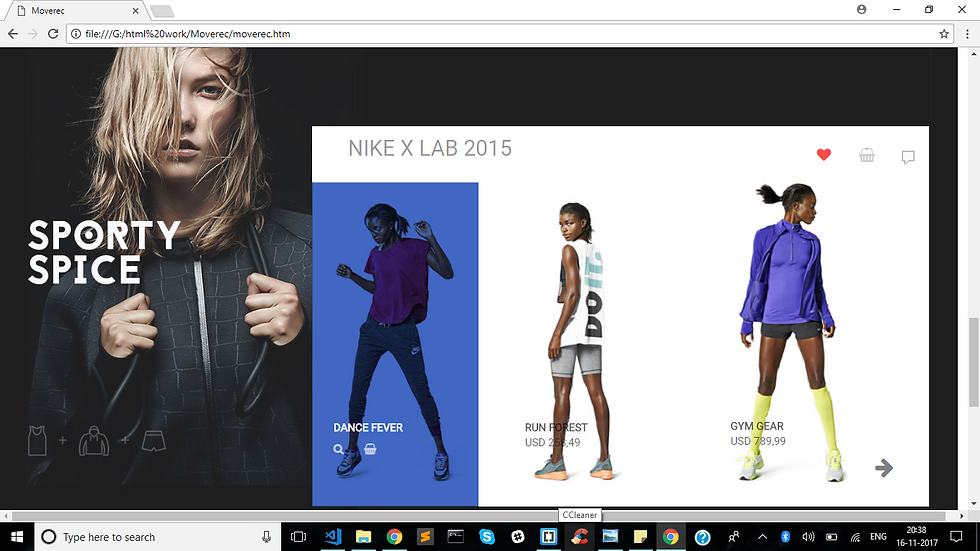Click the red heart favorite icon

pos(824,154)
